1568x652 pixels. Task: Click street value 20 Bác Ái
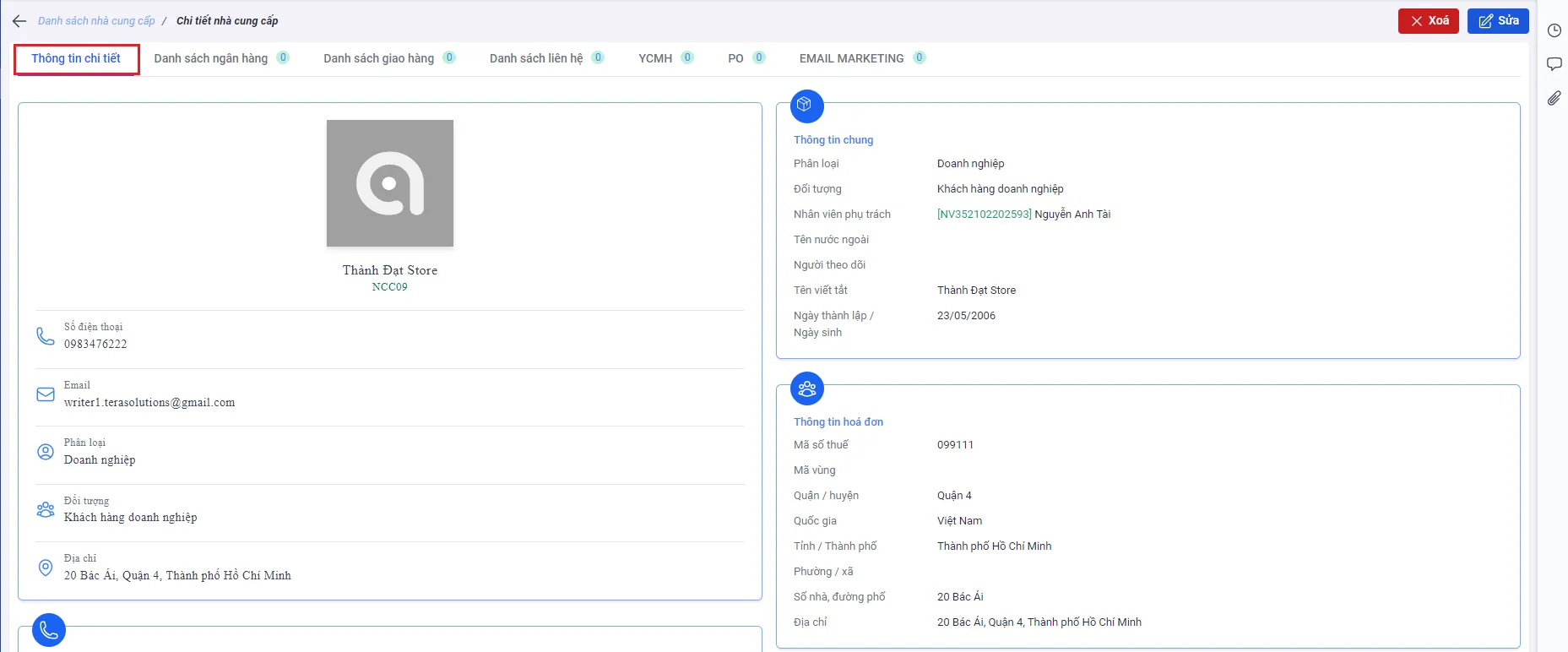click(x=960, y=597)
